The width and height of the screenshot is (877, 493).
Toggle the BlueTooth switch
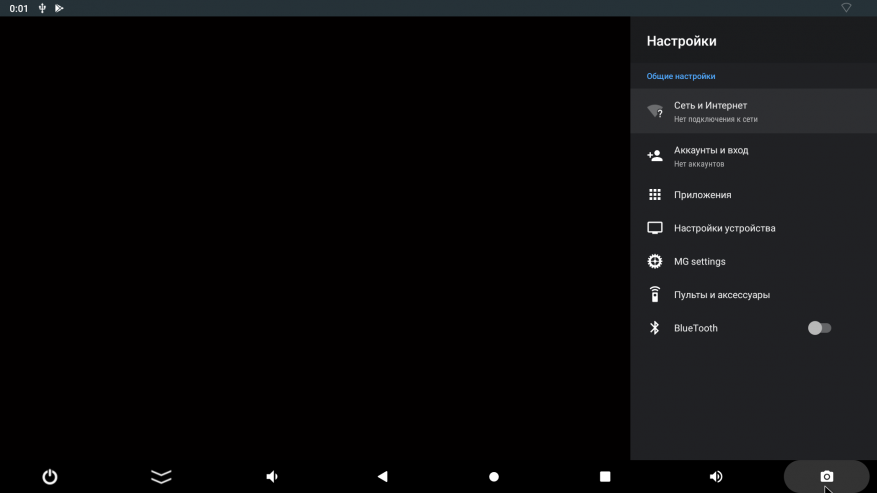[x=819, y=328]
